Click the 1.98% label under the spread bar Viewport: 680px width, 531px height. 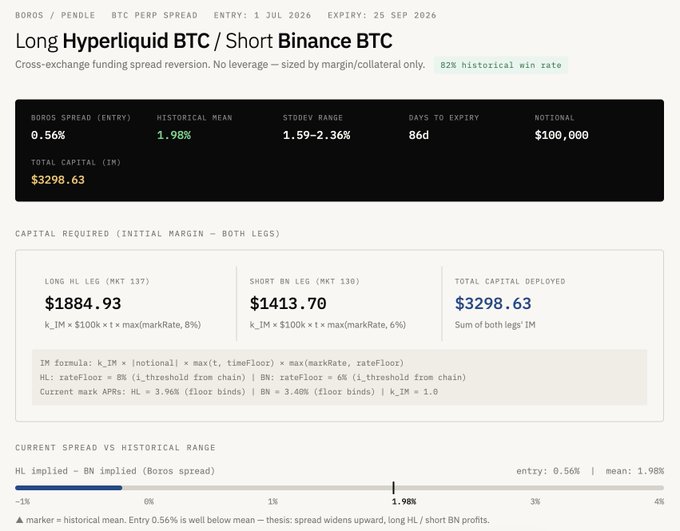pos(404,502)
